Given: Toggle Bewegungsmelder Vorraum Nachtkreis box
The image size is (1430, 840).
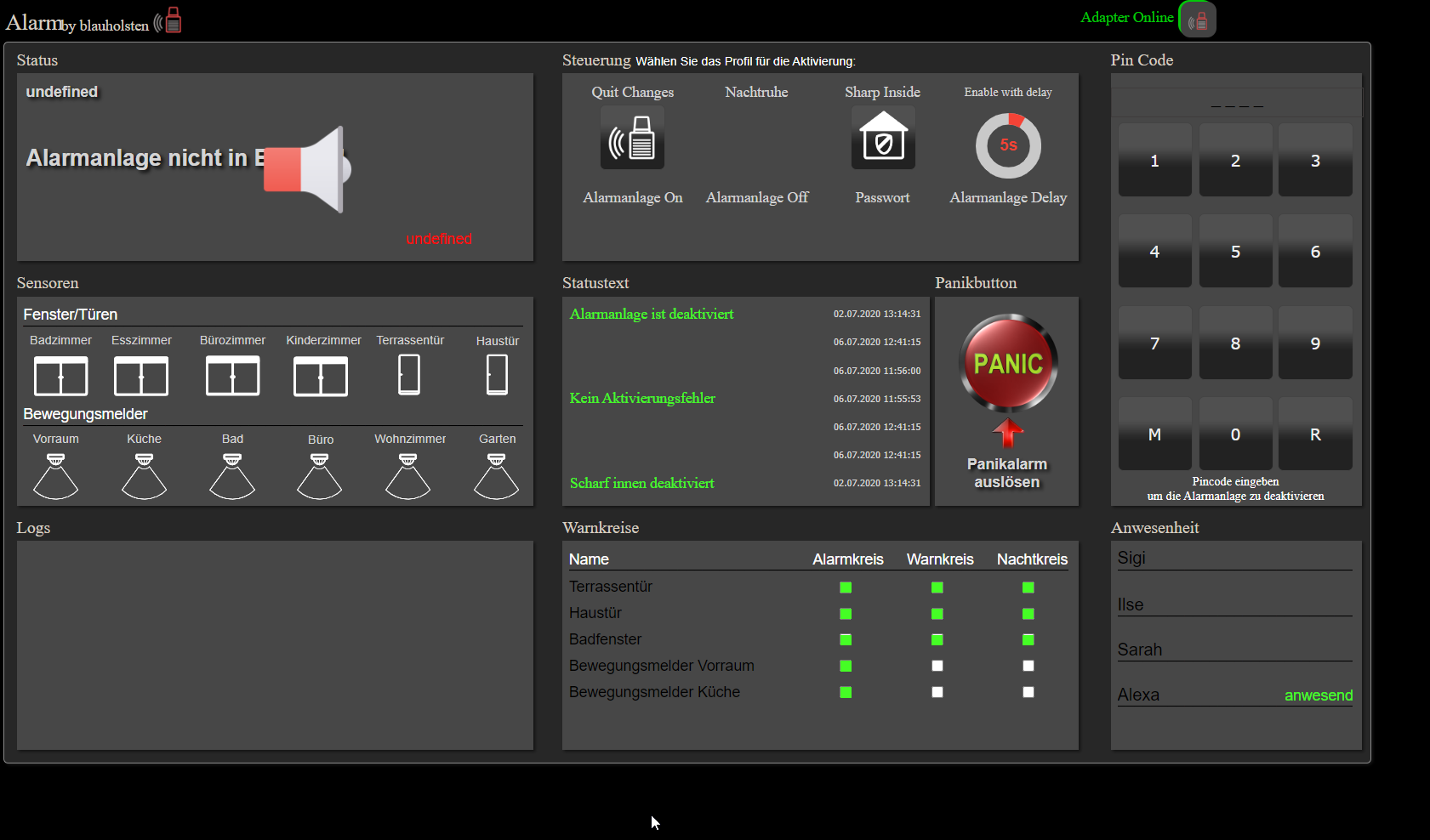Looking at the screenshot, I should point(1028,666).
